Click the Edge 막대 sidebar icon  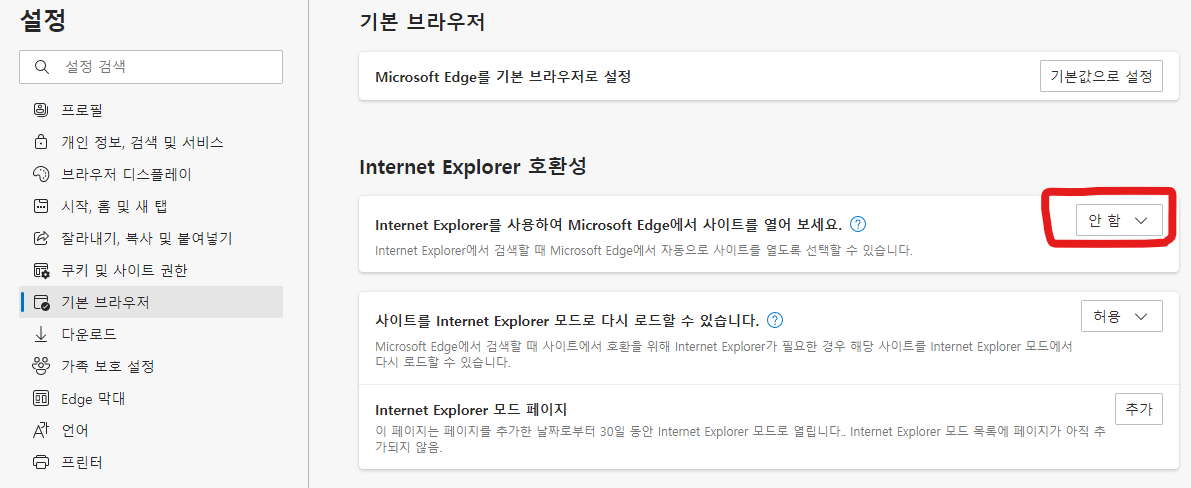point(41,398)
